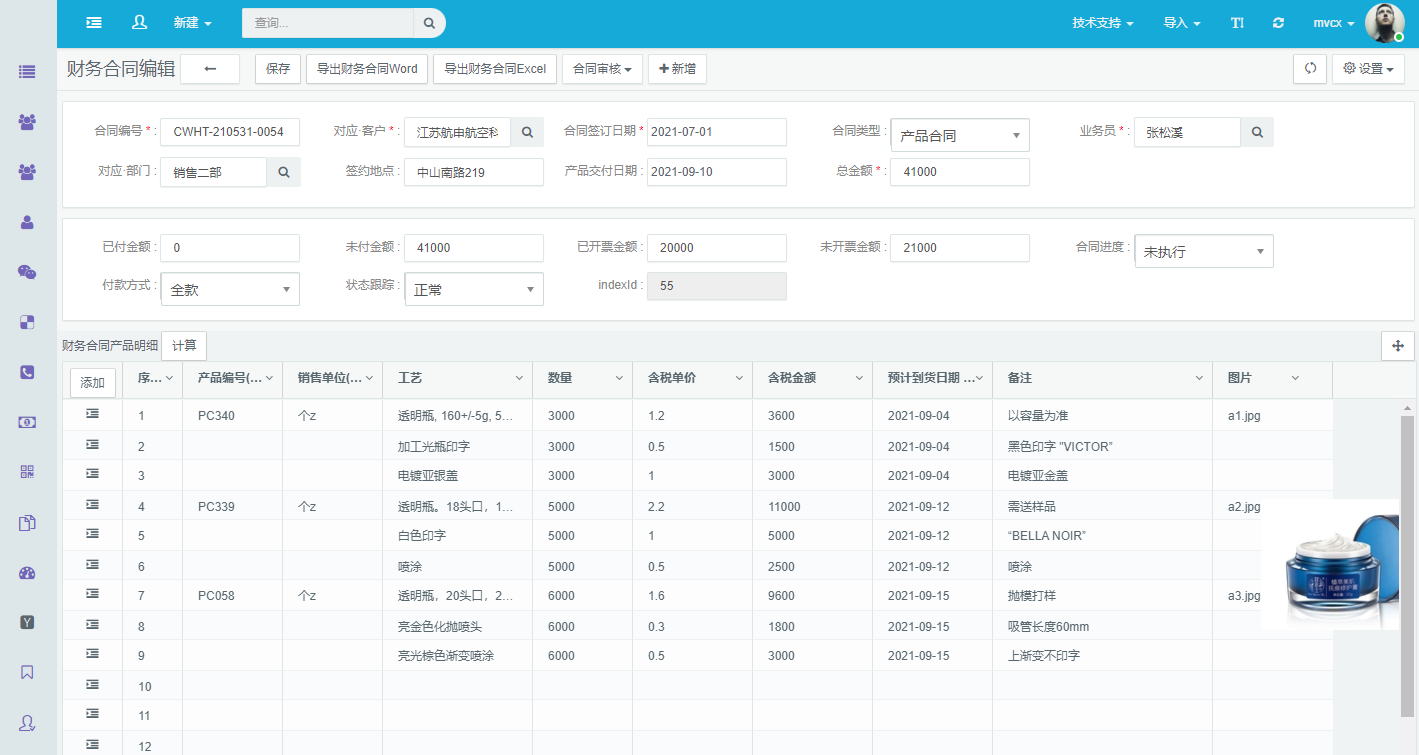Screen dimensions: 1419x755
Task: Open the 工艺 column header dropdown arrow
Action: (519, 378)
